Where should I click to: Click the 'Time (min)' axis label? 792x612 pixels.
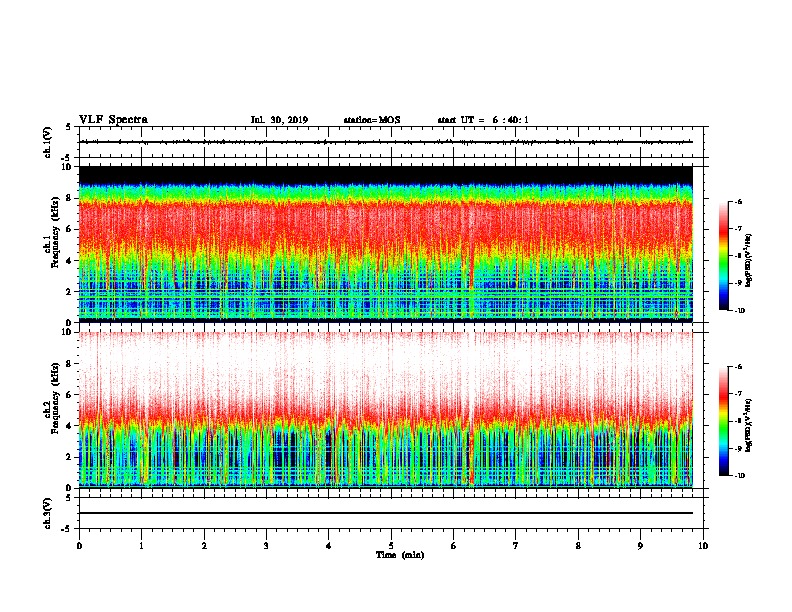400,555
